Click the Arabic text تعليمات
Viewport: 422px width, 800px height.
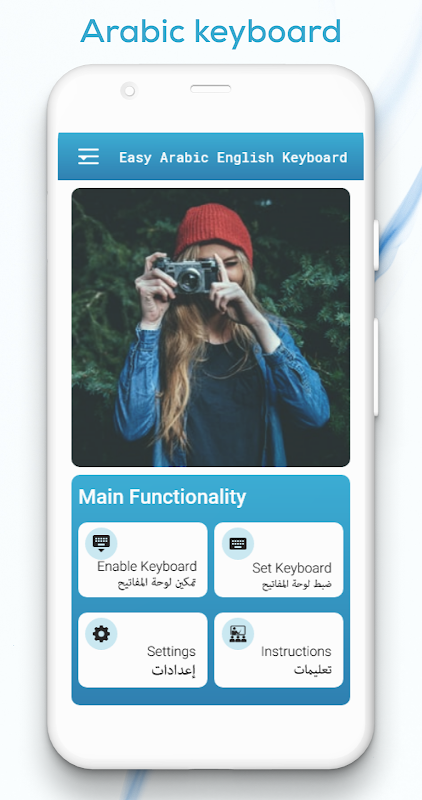pos(313,670)
